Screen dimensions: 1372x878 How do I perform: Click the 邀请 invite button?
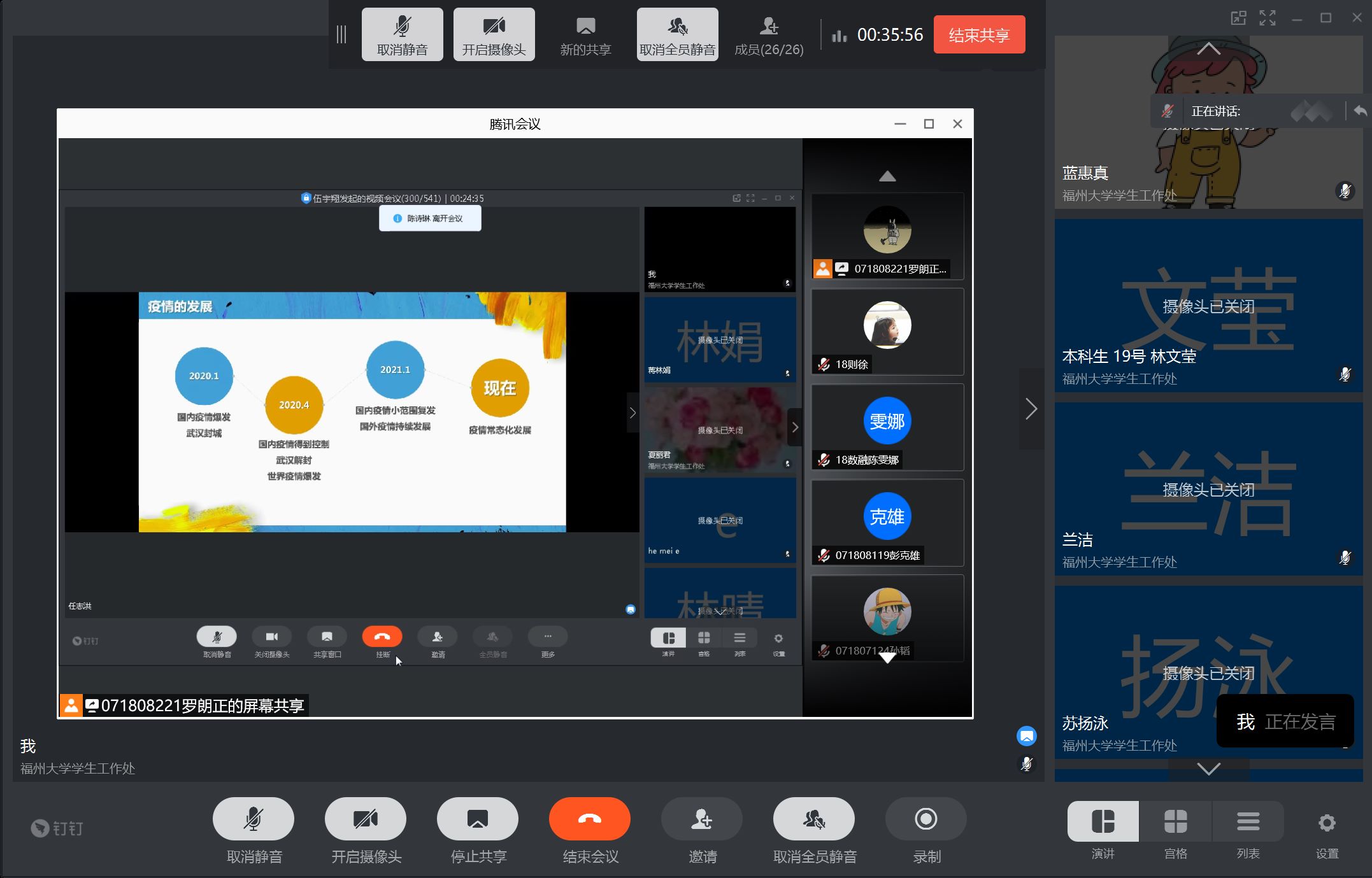pos(702,819)
